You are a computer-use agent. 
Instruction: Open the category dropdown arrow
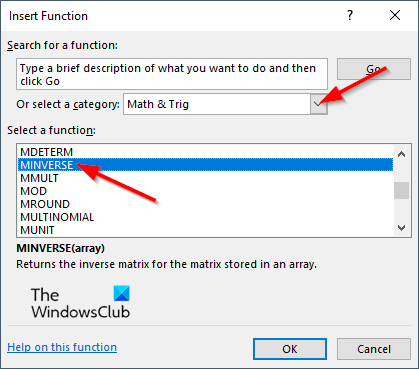point(318,104)
